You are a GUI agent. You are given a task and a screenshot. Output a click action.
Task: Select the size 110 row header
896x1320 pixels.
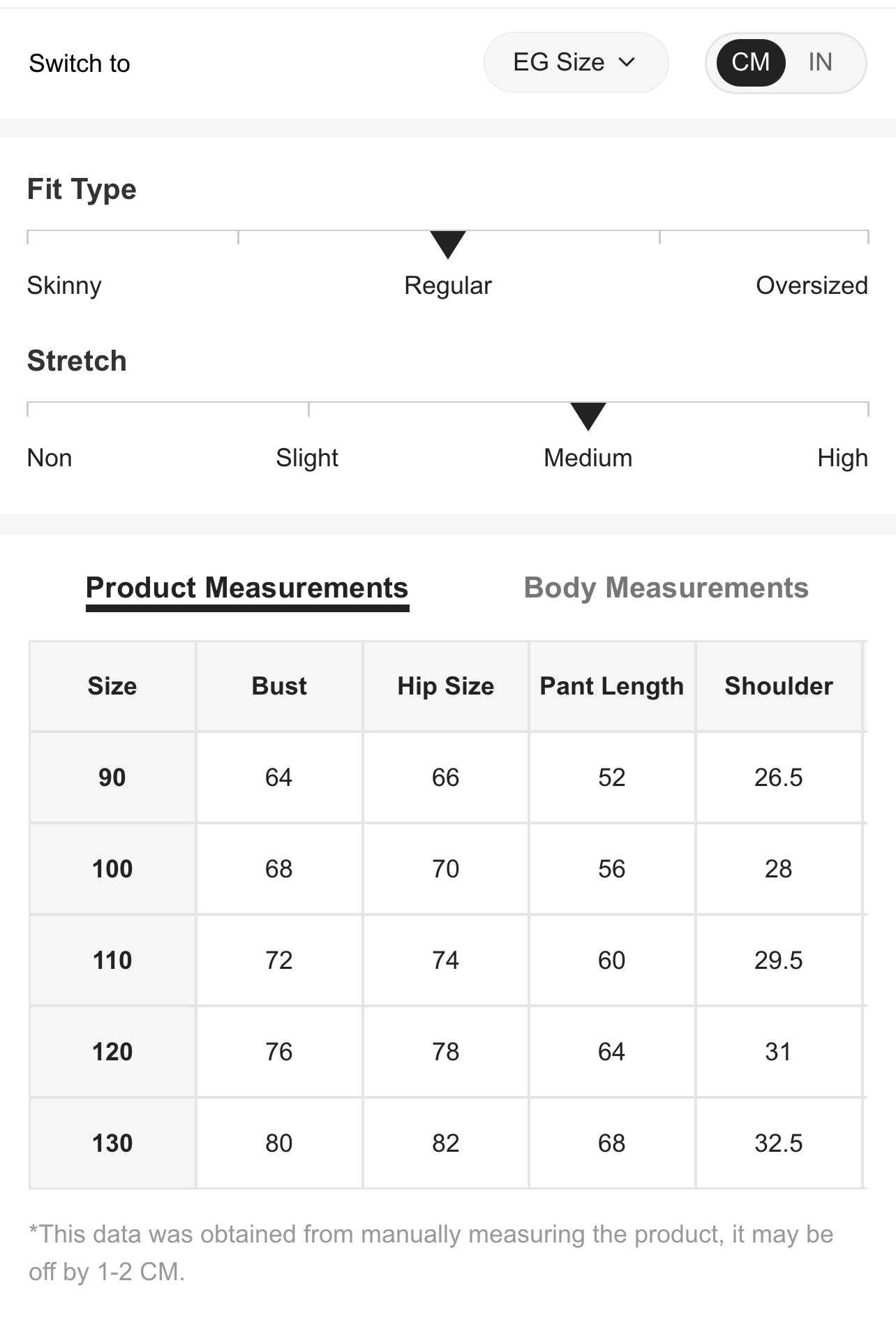112,961
